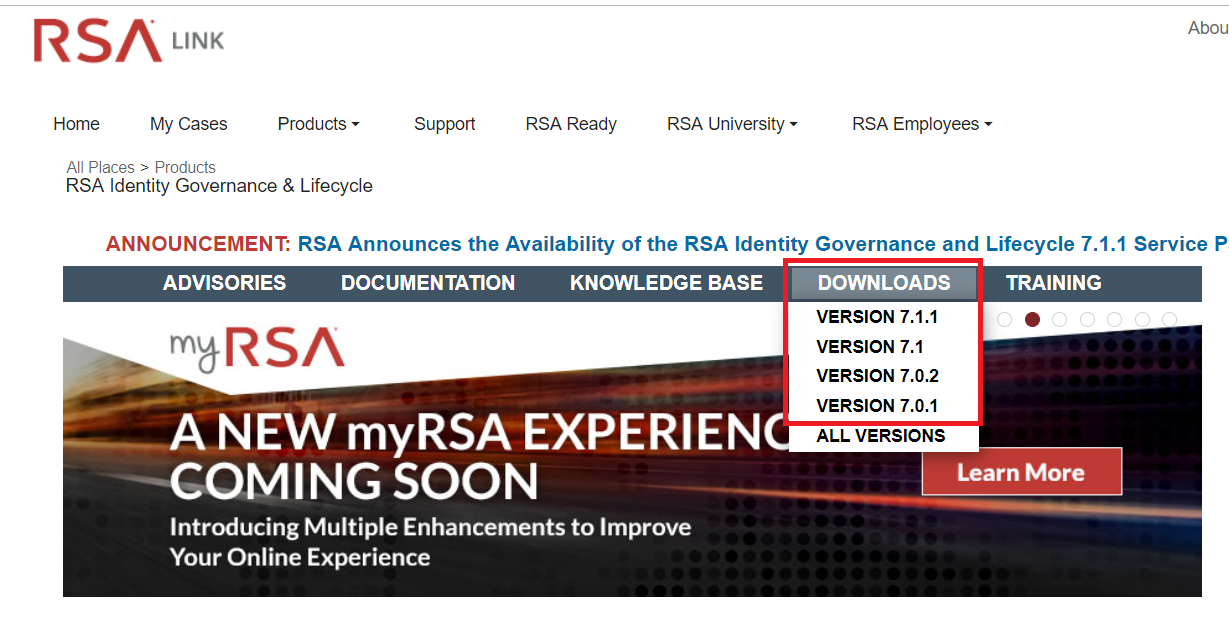Navigate to the All Places breadcrumb

(100, 167)
